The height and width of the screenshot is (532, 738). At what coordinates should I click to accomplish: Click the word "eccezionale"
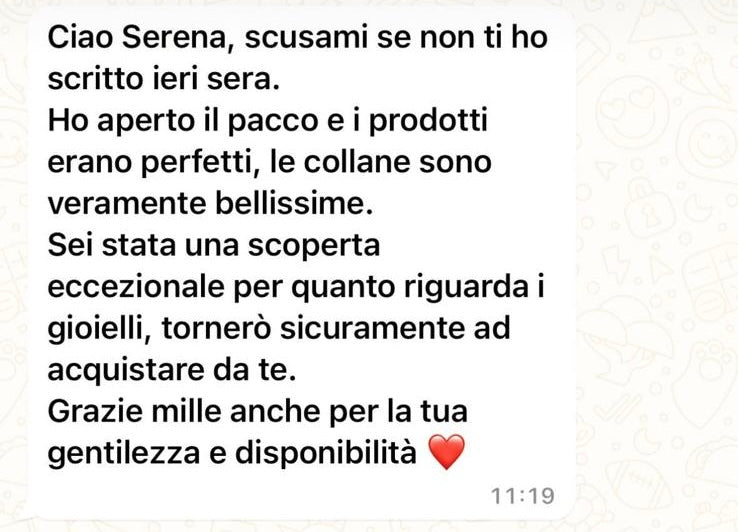(136, 287)
